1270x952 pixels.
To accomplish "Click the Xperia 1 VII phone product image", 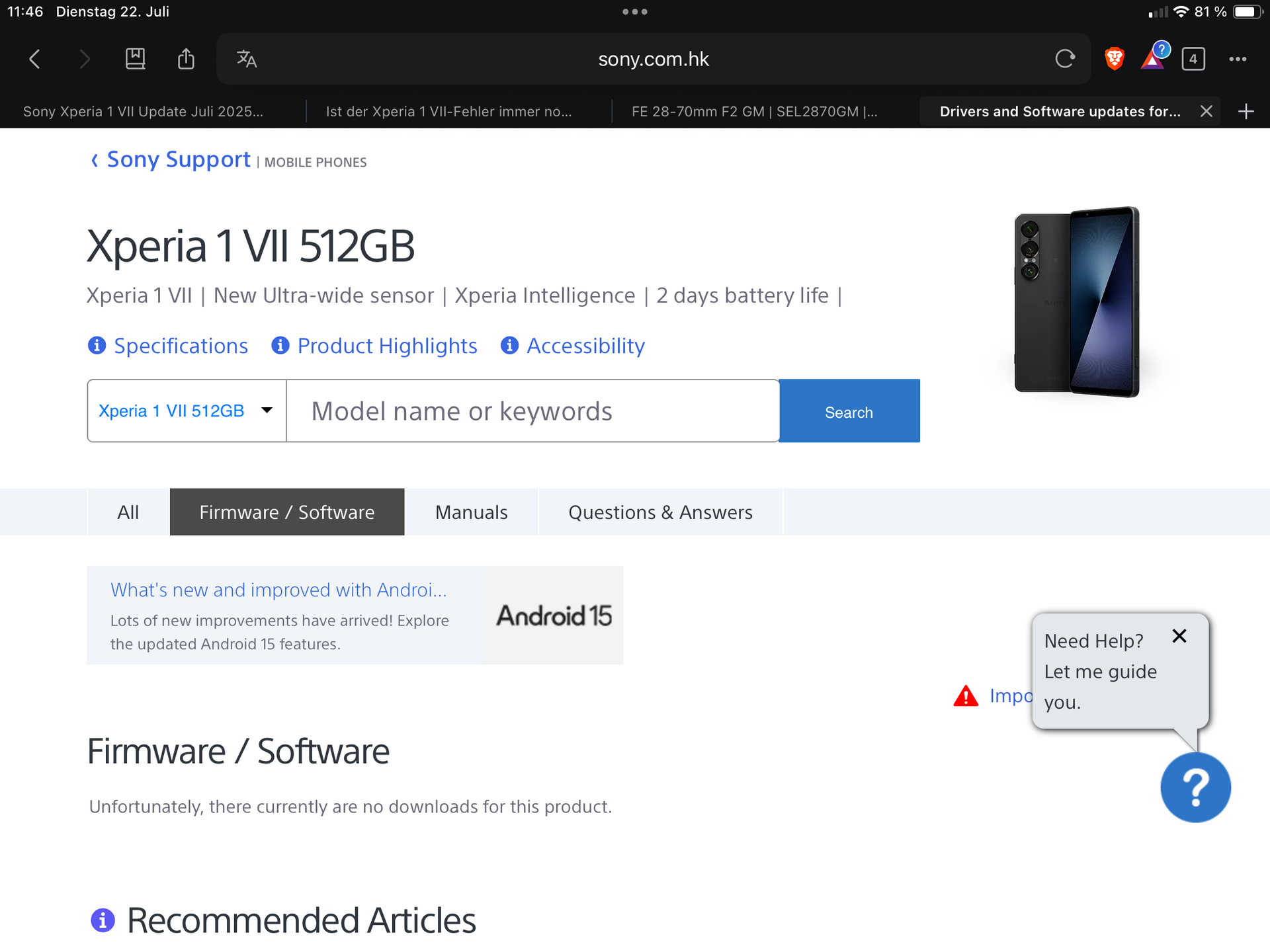I will tap(1078, 301).
